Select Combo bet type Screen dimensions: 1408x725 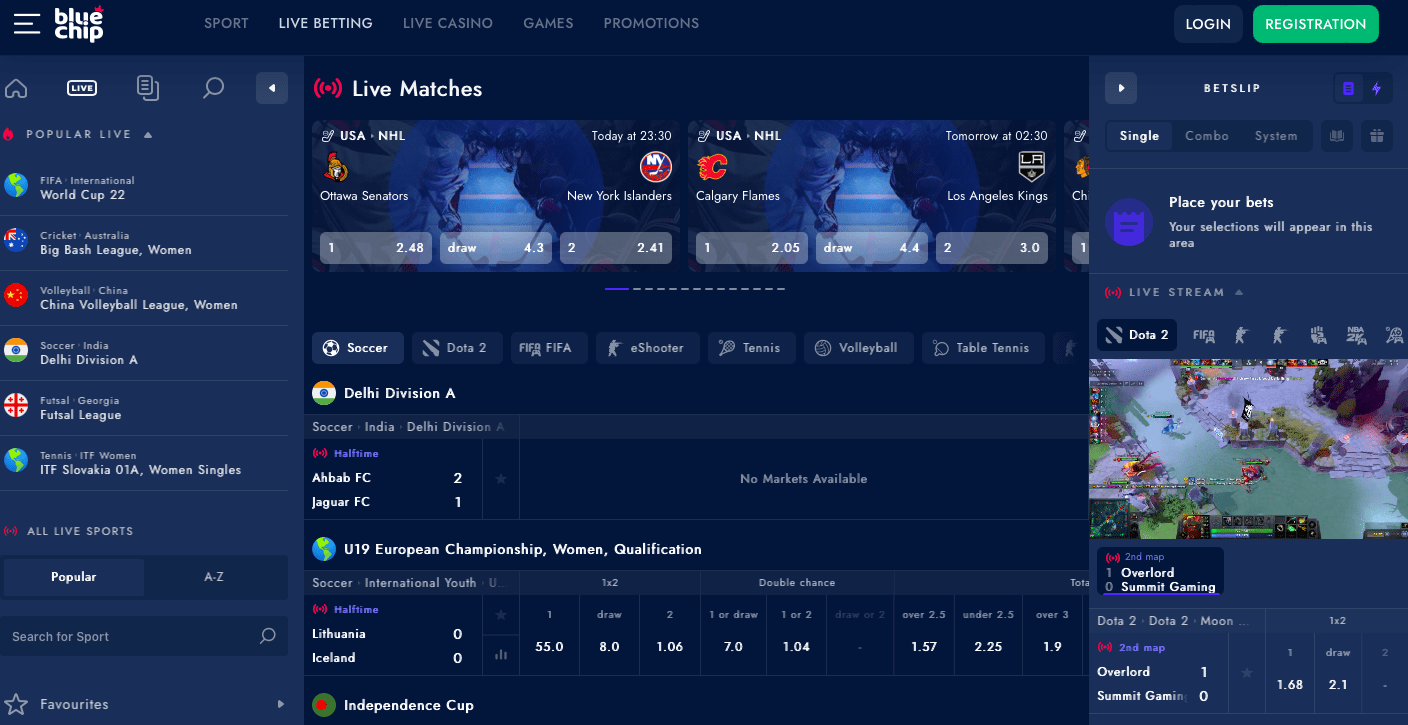point(1207,136)
